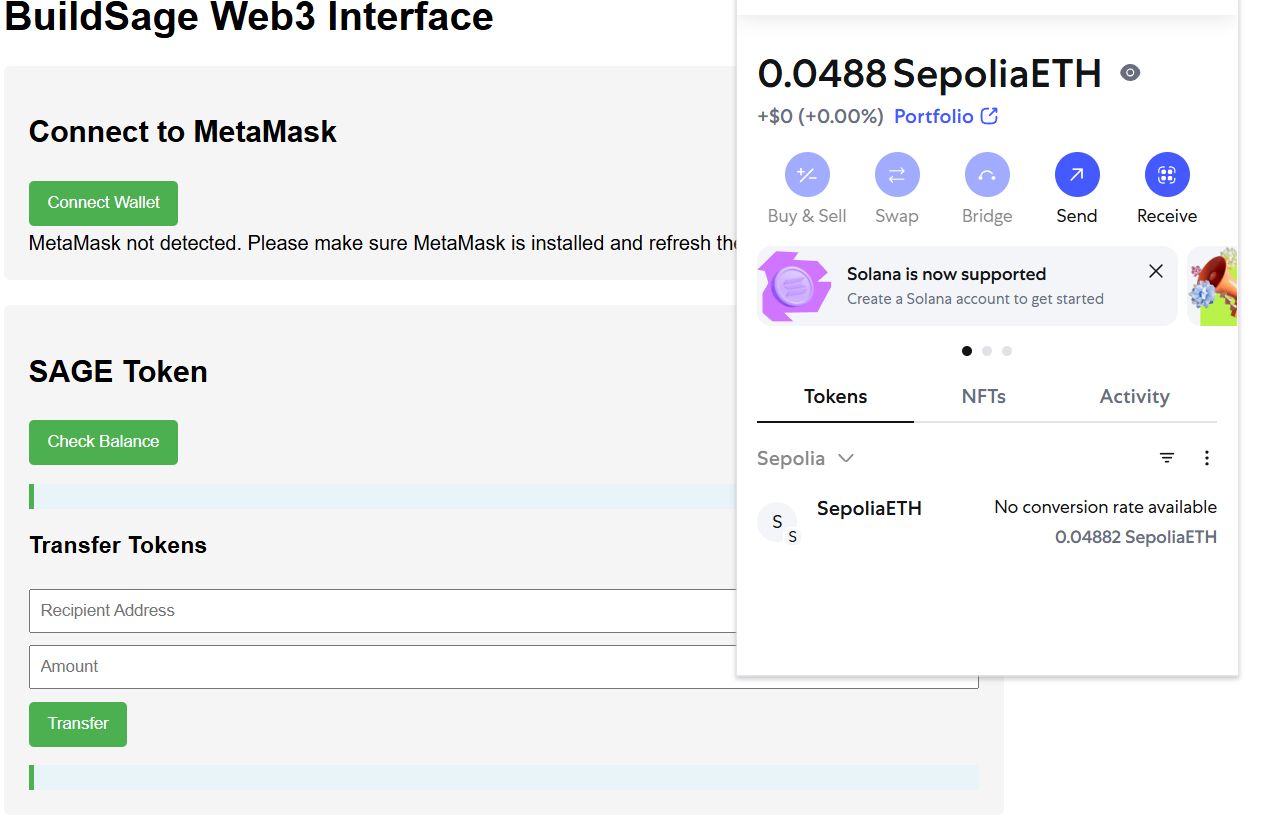The height and width of the screenshot is (826, 1262).
Task: Click the Solana logo banner image
Action: pyautogui.click(x=795, y=286)
